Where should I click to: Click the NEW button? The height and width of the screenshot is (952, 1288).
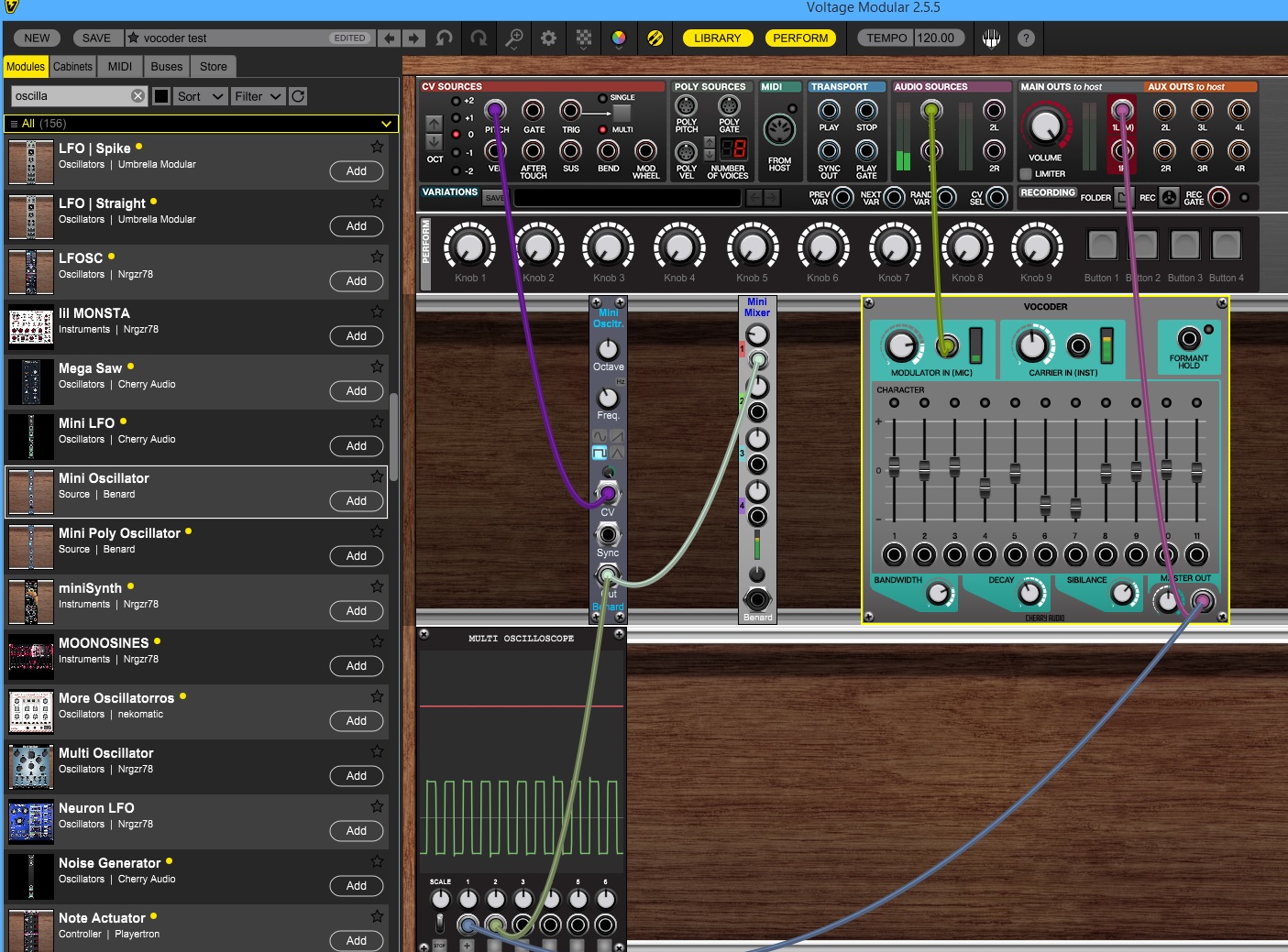pos(38,38)
